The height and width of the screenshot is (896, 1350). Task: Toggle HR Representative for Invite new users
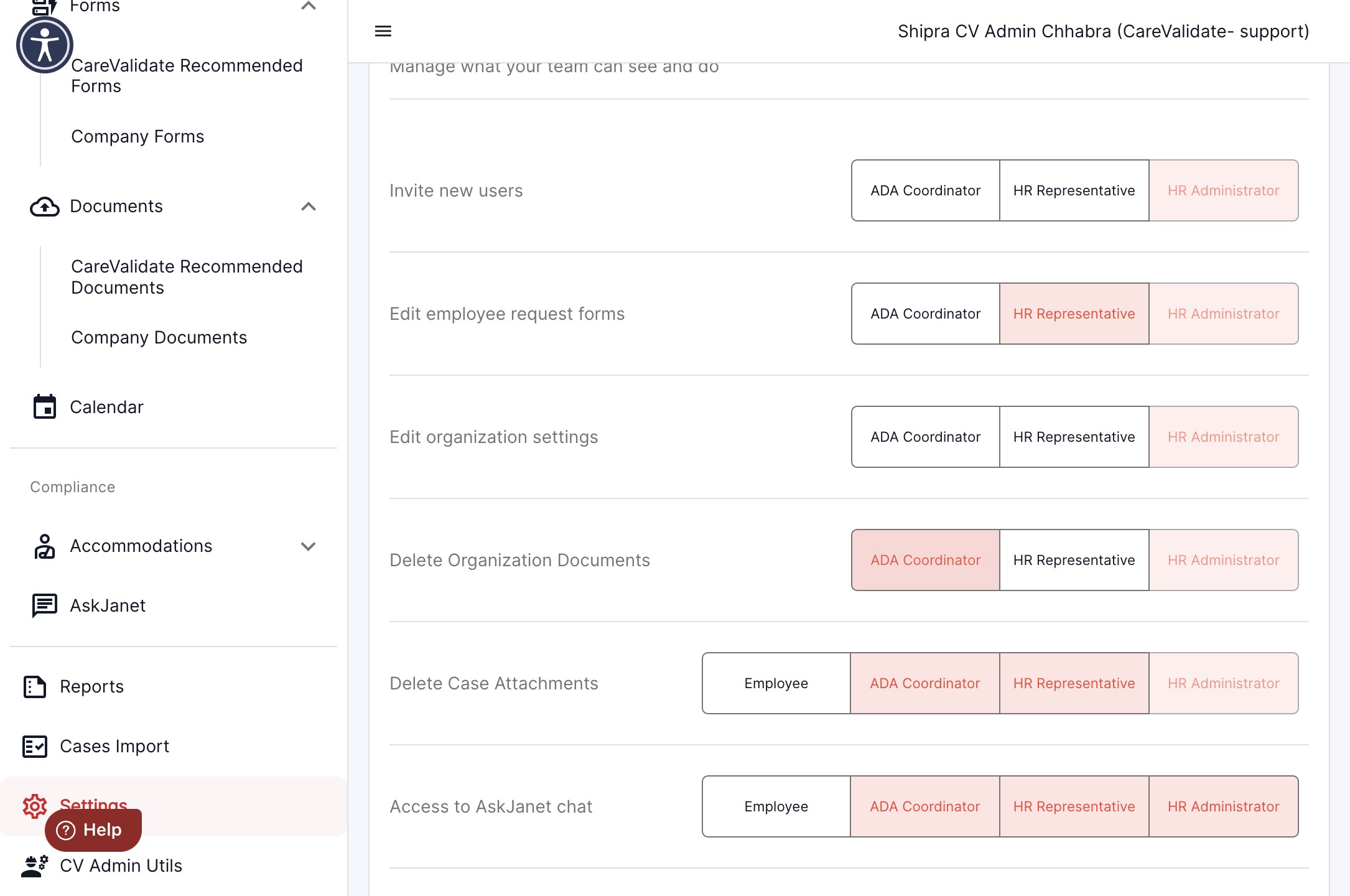click(1074, 190)
